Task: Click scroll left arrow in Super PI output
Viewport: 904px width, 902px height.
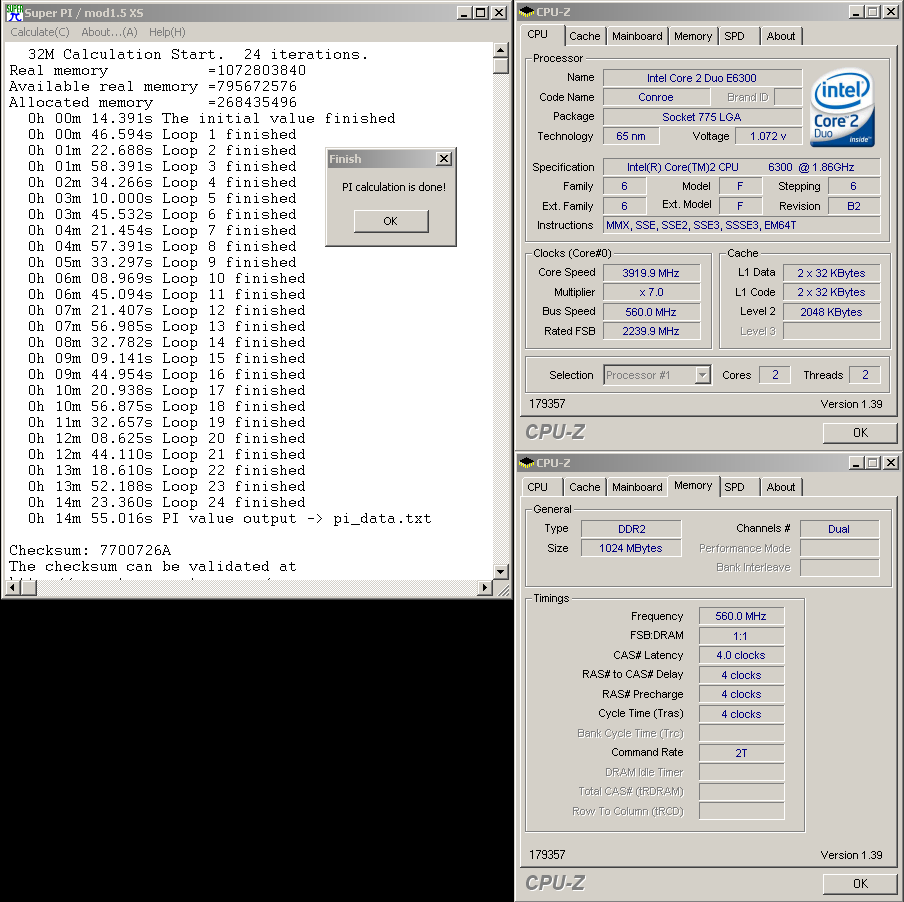Action: (x=12, y=588)
